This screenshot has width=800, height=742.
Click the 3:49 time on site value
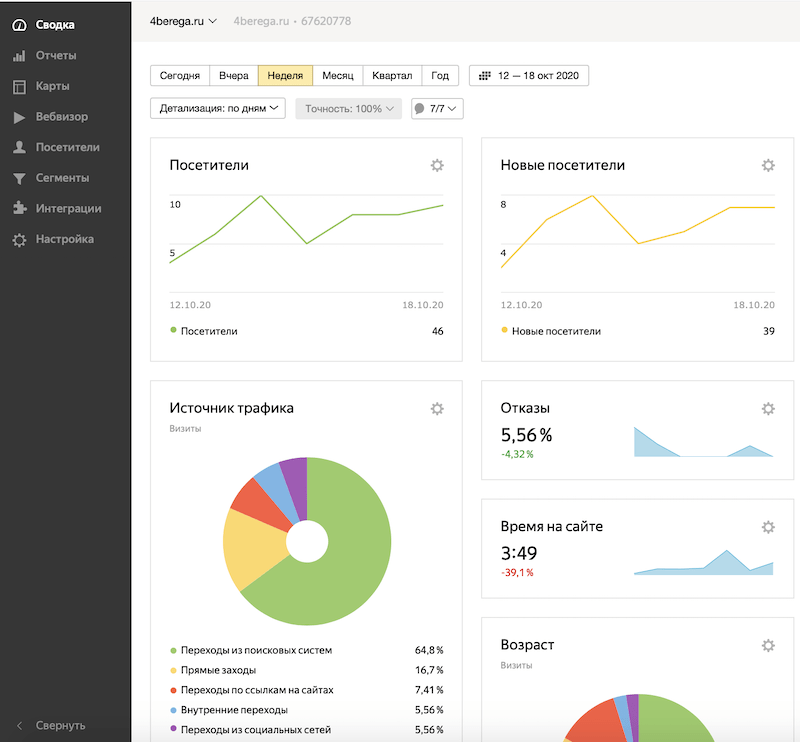(x=519, y=554)
